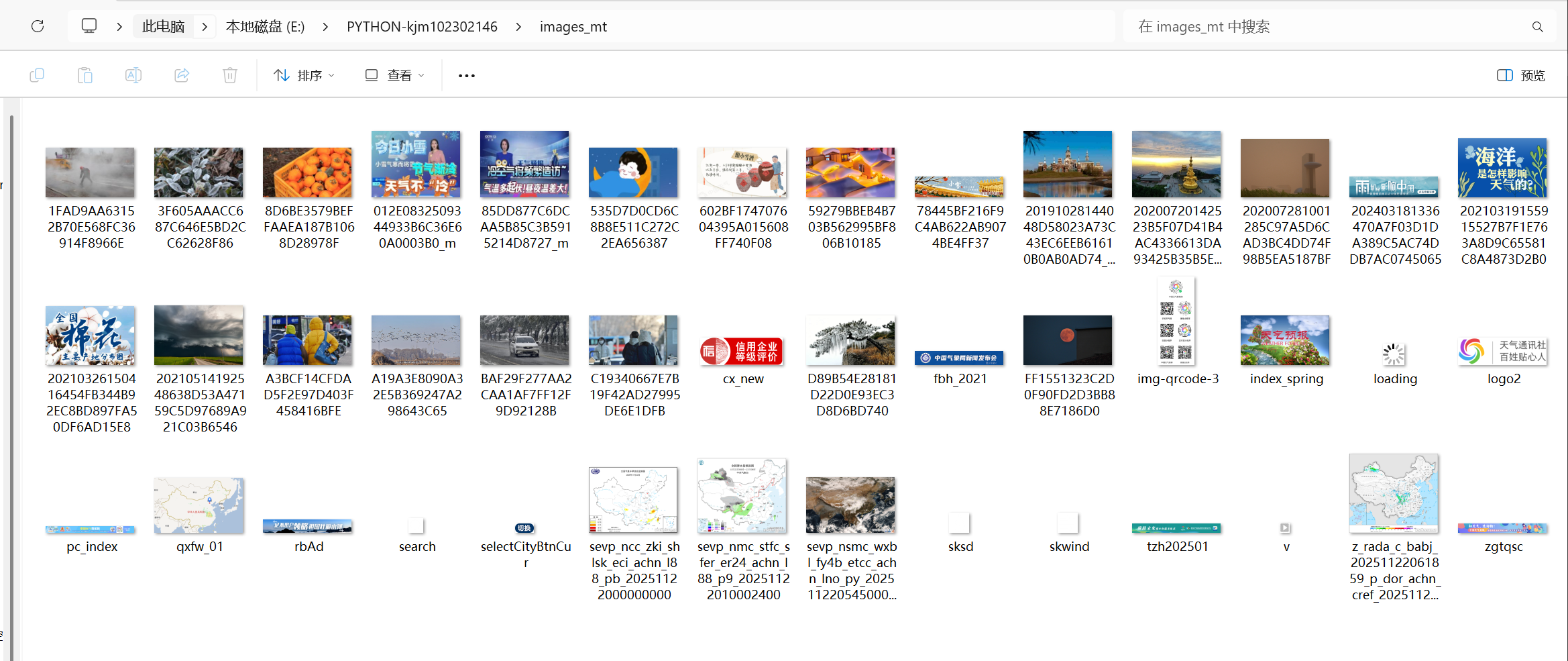
Task: Select banner image 78445BF216F9...4BE4FF37
Action: click(959, 187)
